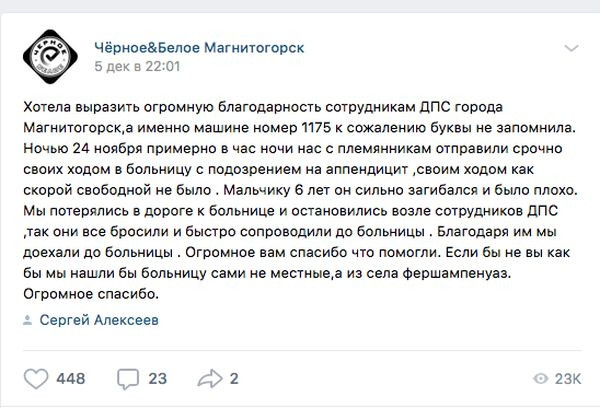Like the post with the heart icon
600x408 pixels.
36,379
